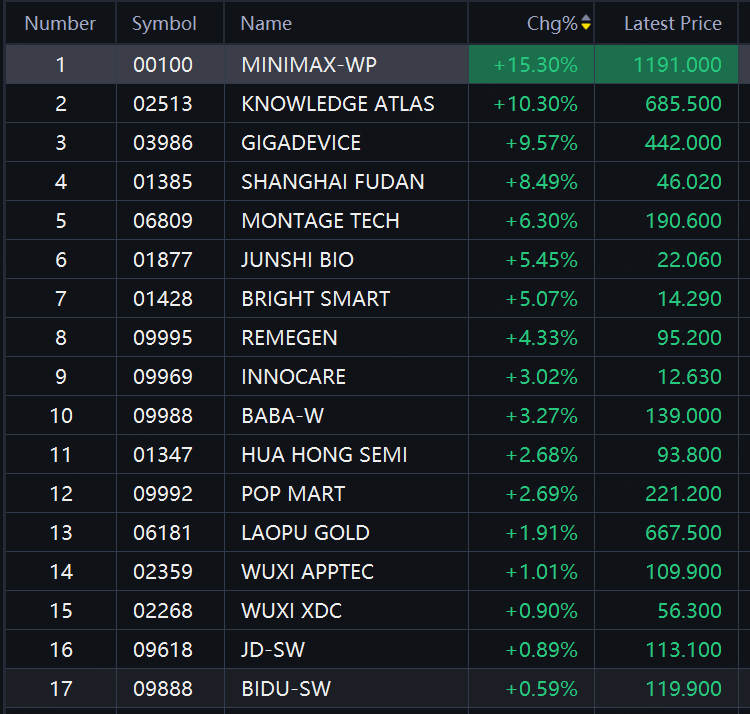Click the Latest Price column header
This screenshot has width=750, height=714.
click(673, 23)
